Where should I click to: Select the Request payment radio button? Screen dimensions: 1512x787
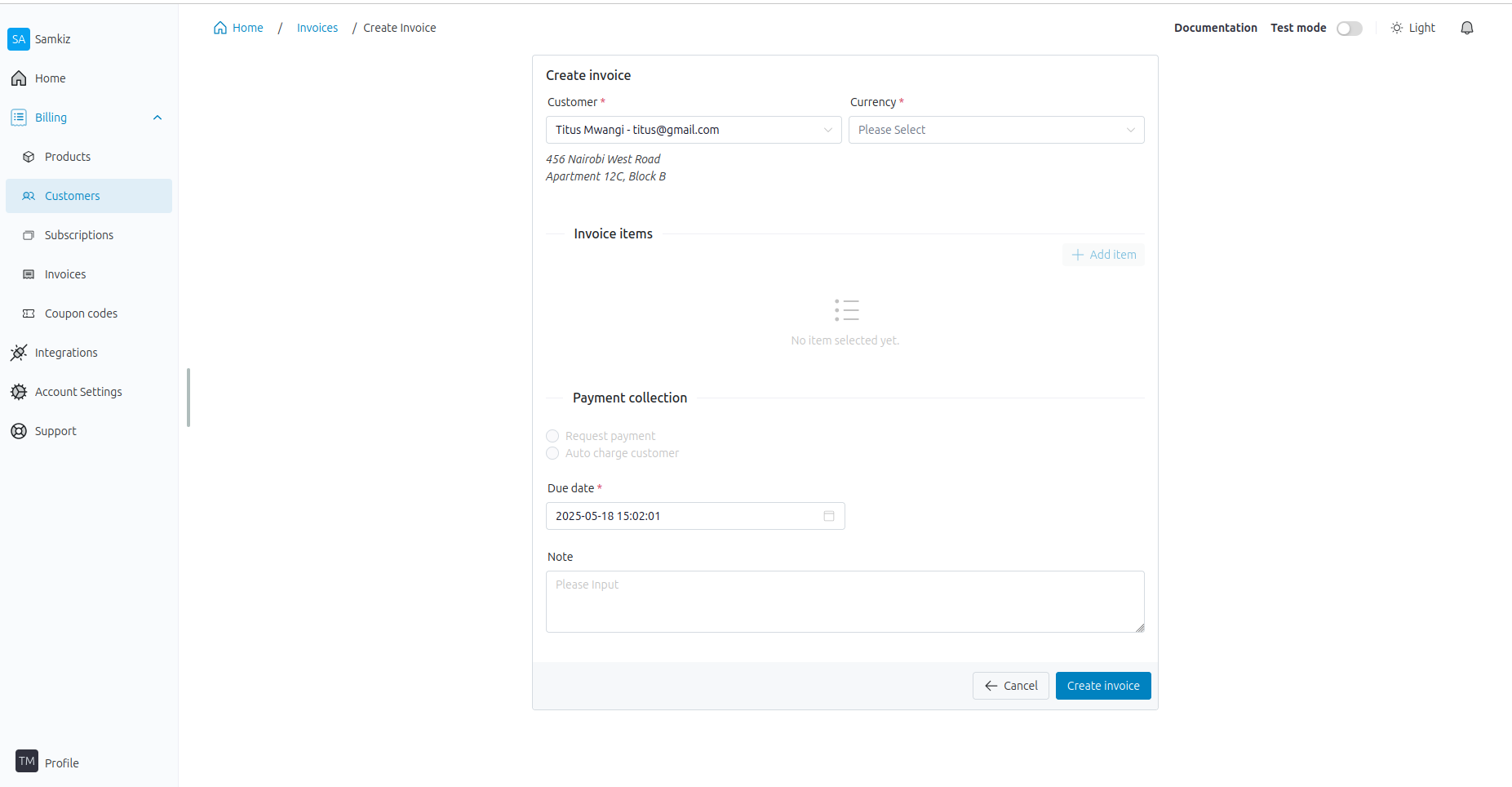pos(552,435)
